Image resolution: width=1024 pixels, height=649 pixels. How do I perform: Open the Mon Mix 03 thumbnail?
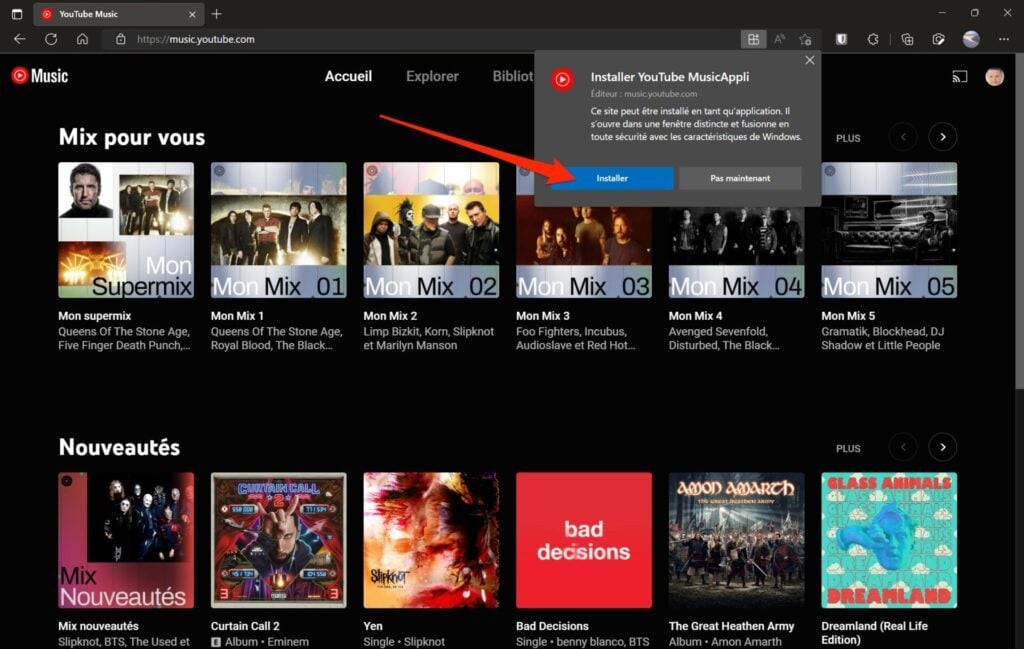tap(584, 252)
